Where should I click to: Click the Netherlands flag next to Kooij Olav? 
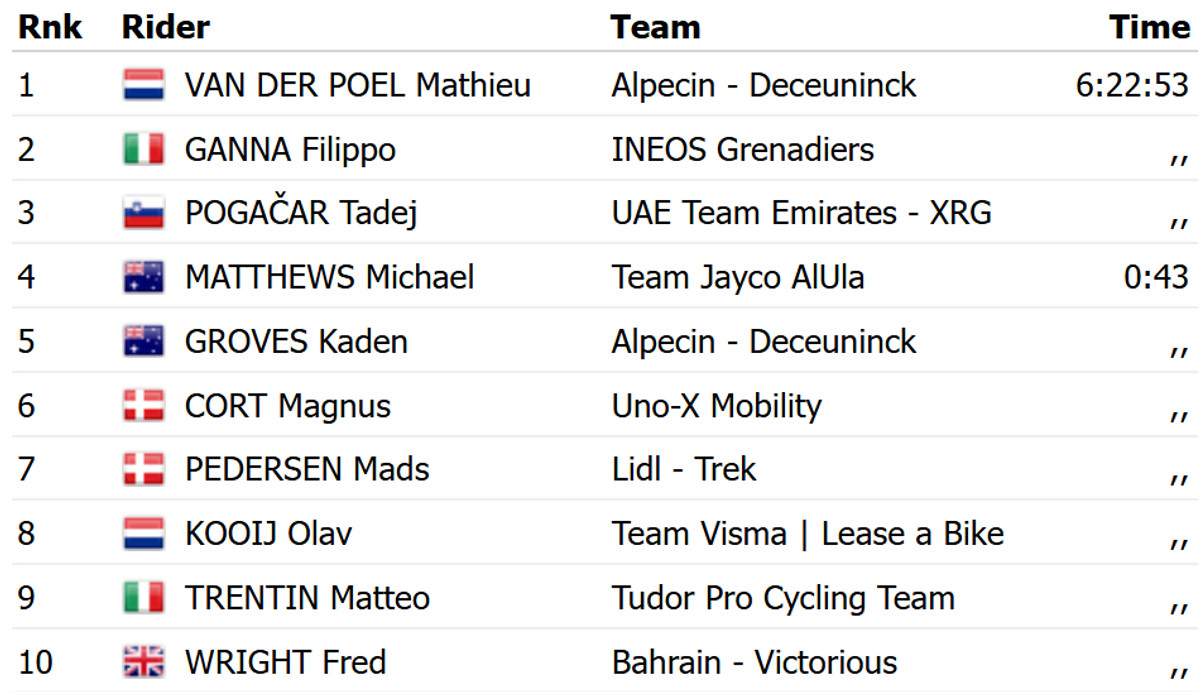(144, 534)
